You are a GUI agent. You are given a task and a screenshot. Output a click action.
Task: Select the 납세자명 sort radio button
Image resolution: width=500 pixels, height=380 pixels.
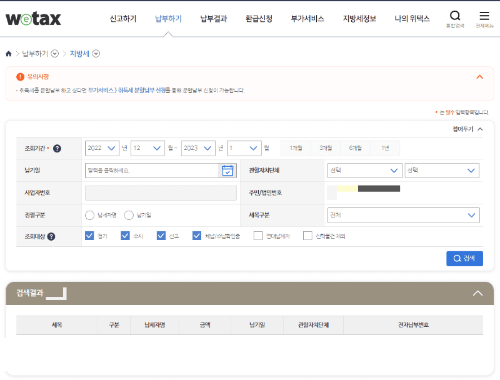click(90, 215)
